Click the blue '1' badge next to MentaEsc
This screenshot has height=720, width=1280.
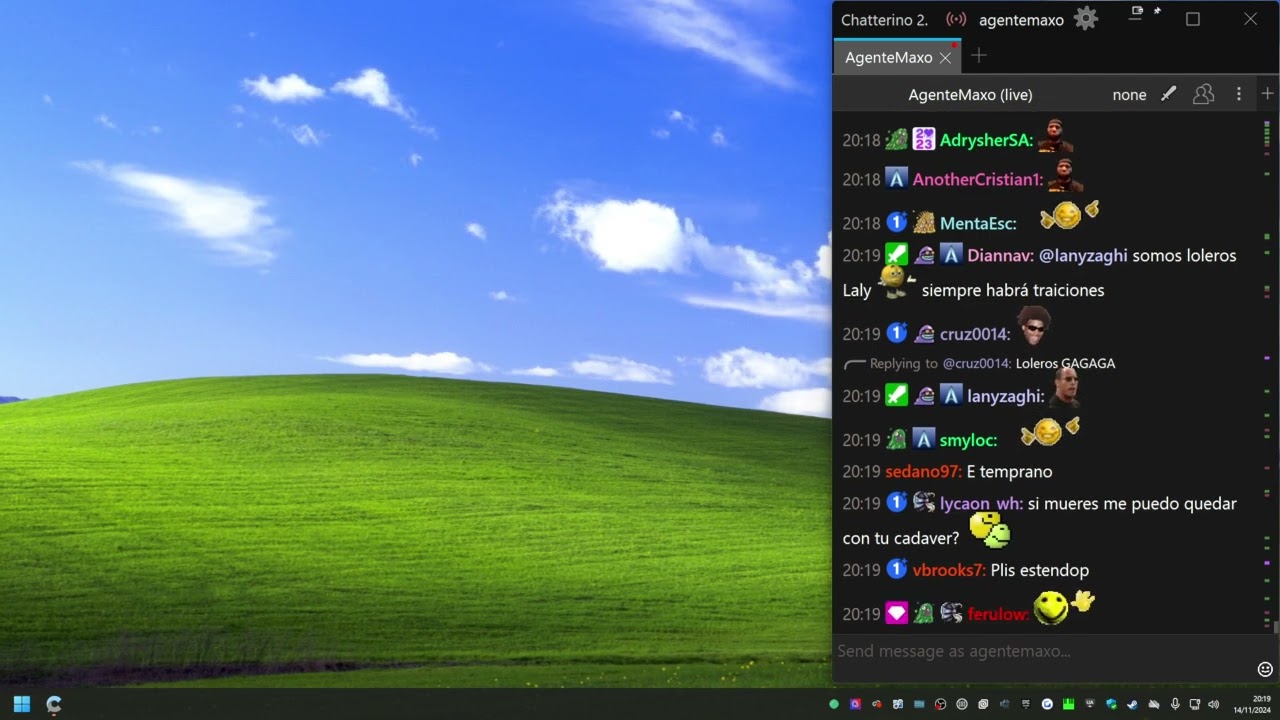(897, 224)
